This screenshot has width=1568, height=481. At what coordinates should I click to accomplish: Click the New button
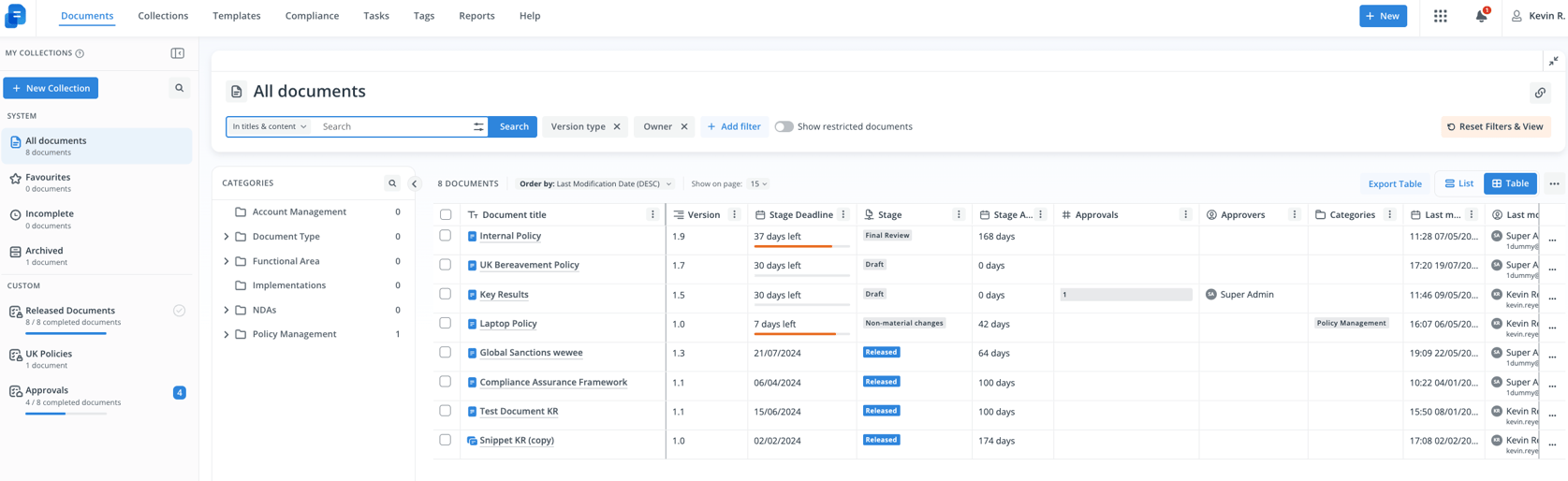[x=1383, y=16]
